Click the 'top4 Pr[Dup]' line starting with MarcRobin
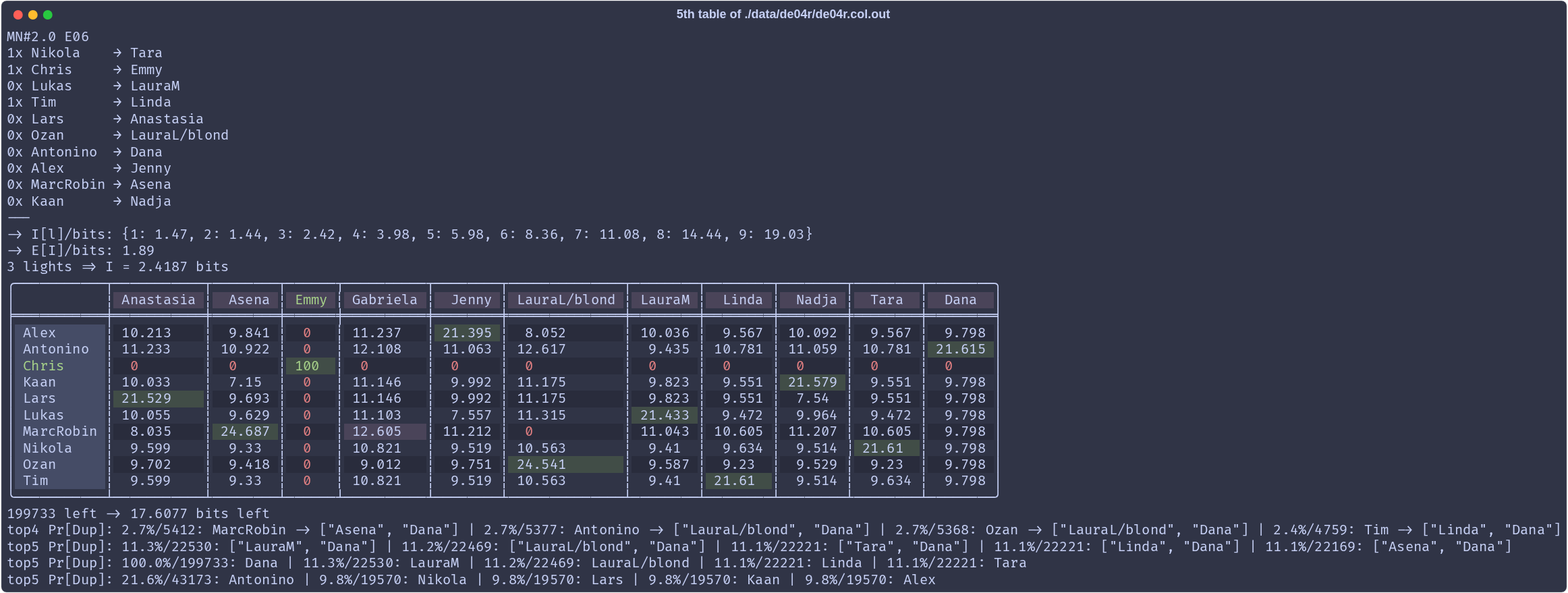This screenshot has height=593, width=1568. pyautogui.click(x=784, y=530)
